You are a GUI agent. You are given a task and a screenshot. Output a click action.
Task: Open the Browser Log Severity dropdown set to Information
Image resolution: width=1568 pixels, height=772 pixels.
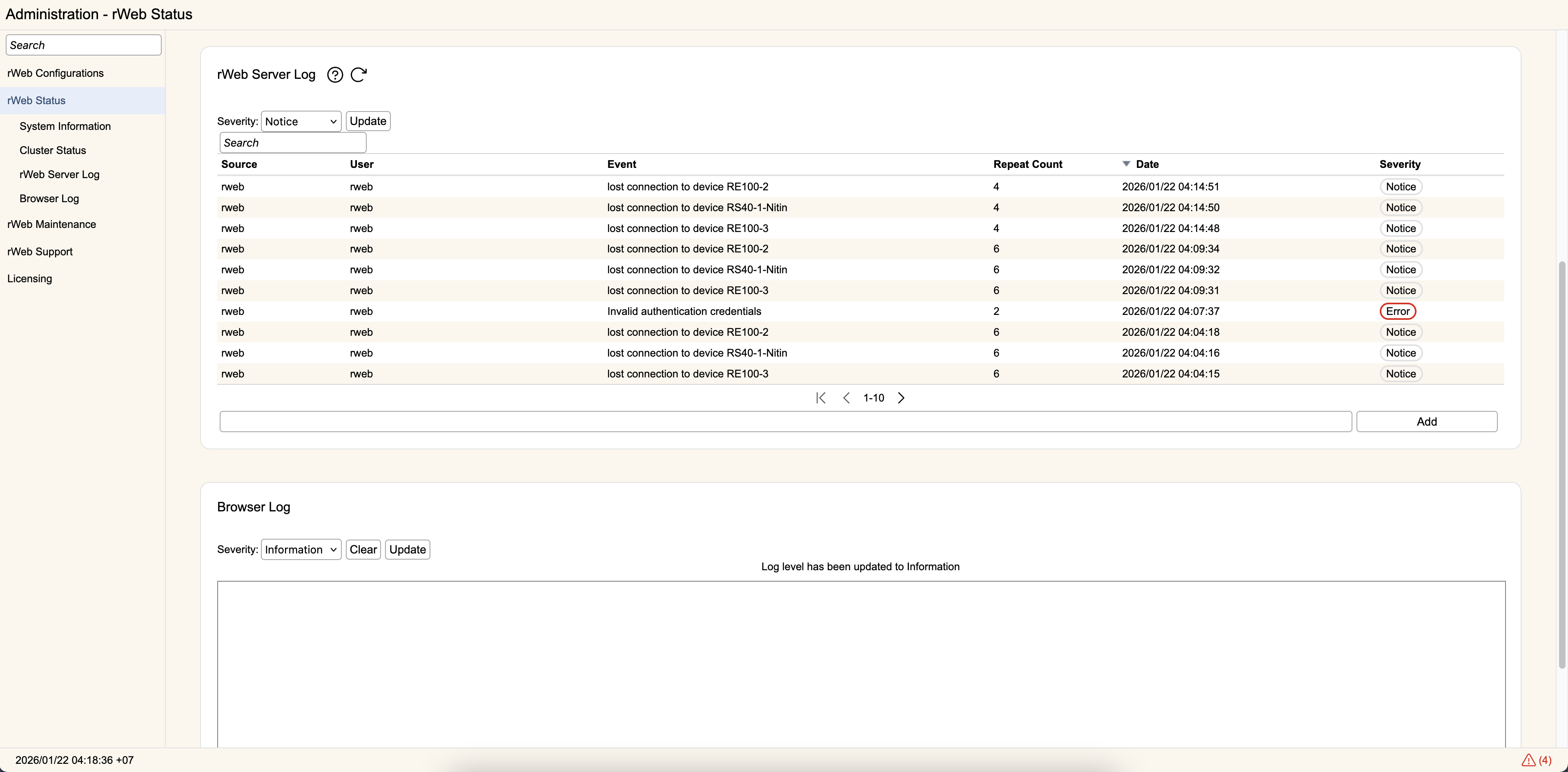tap(301, 549)
